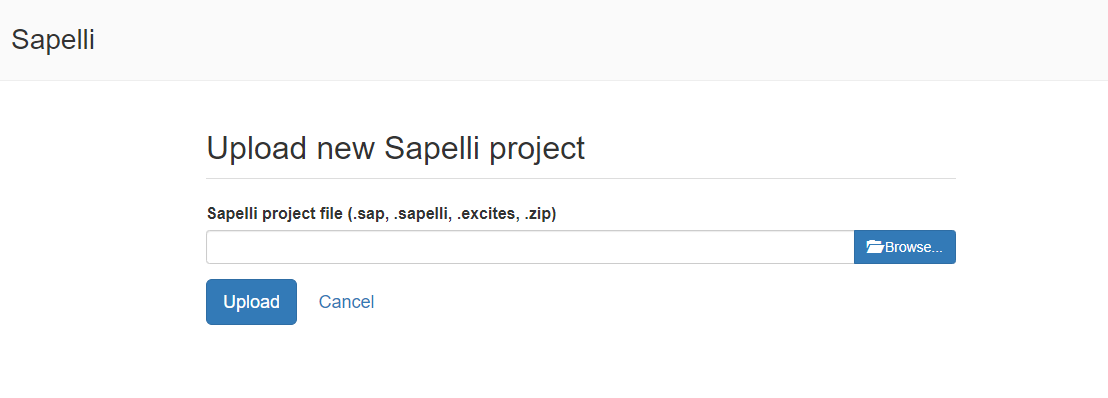Click the Upload button

click(252, 302)
